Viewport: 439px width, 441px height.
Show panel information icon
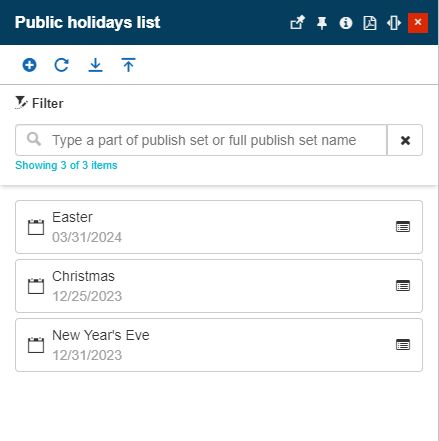(346, 23)
